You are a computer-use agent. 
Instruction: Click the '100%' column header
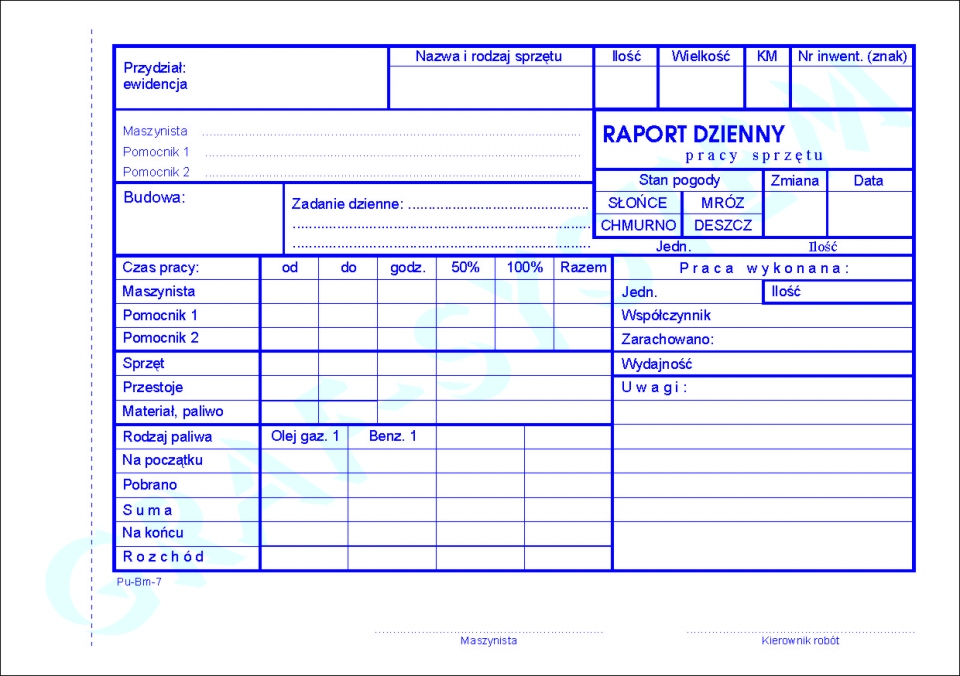coord(525,267)
